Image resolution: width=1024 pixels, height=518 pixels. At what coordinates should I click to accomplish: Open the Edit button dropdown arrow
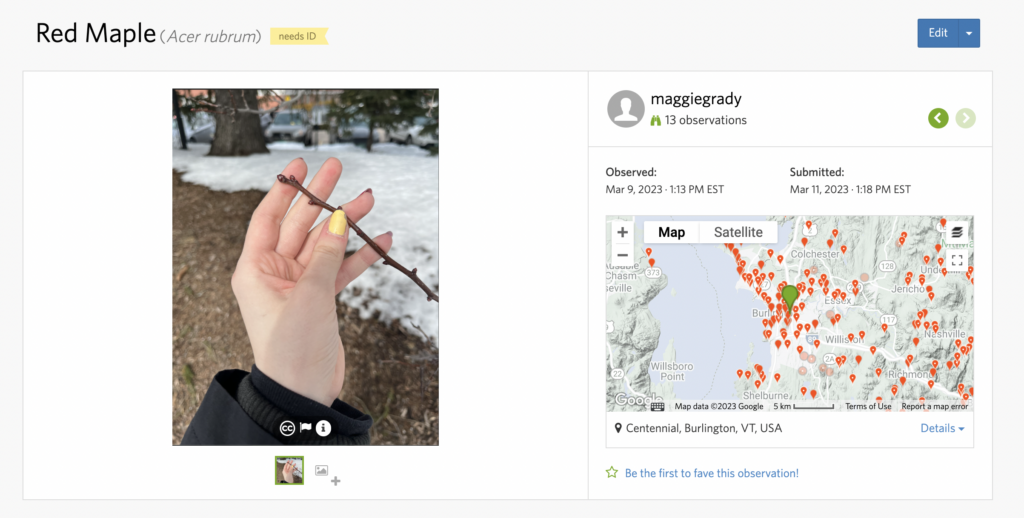click(969, 33)
